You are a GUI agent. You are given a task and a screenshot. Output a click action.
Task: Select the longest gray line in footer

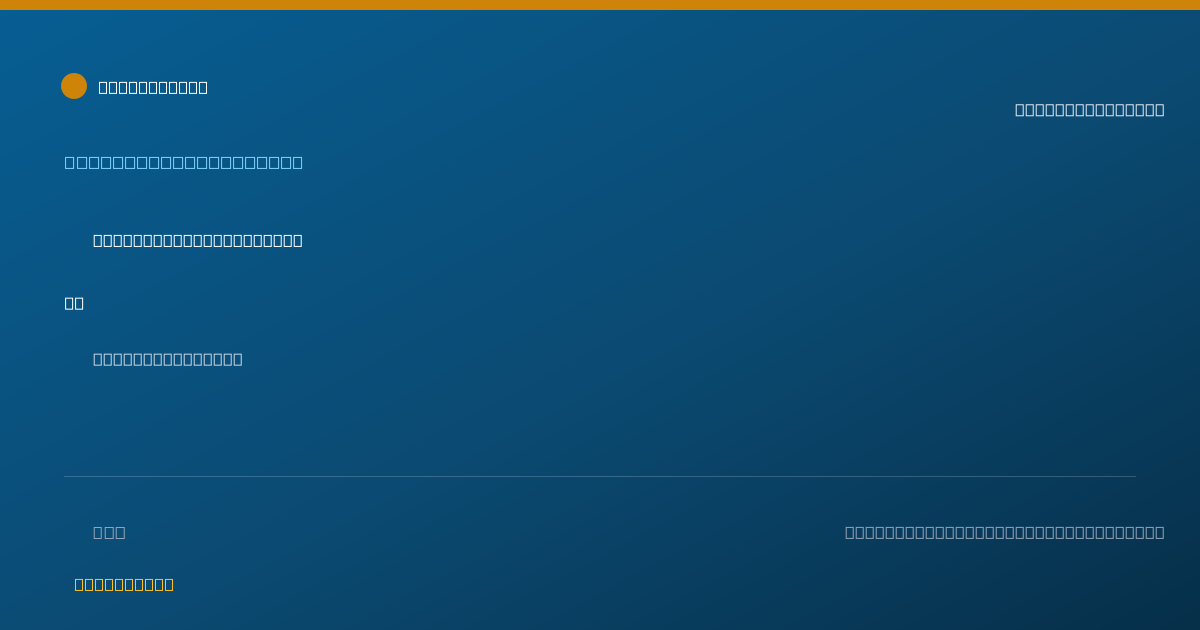tap(1004, 532)
